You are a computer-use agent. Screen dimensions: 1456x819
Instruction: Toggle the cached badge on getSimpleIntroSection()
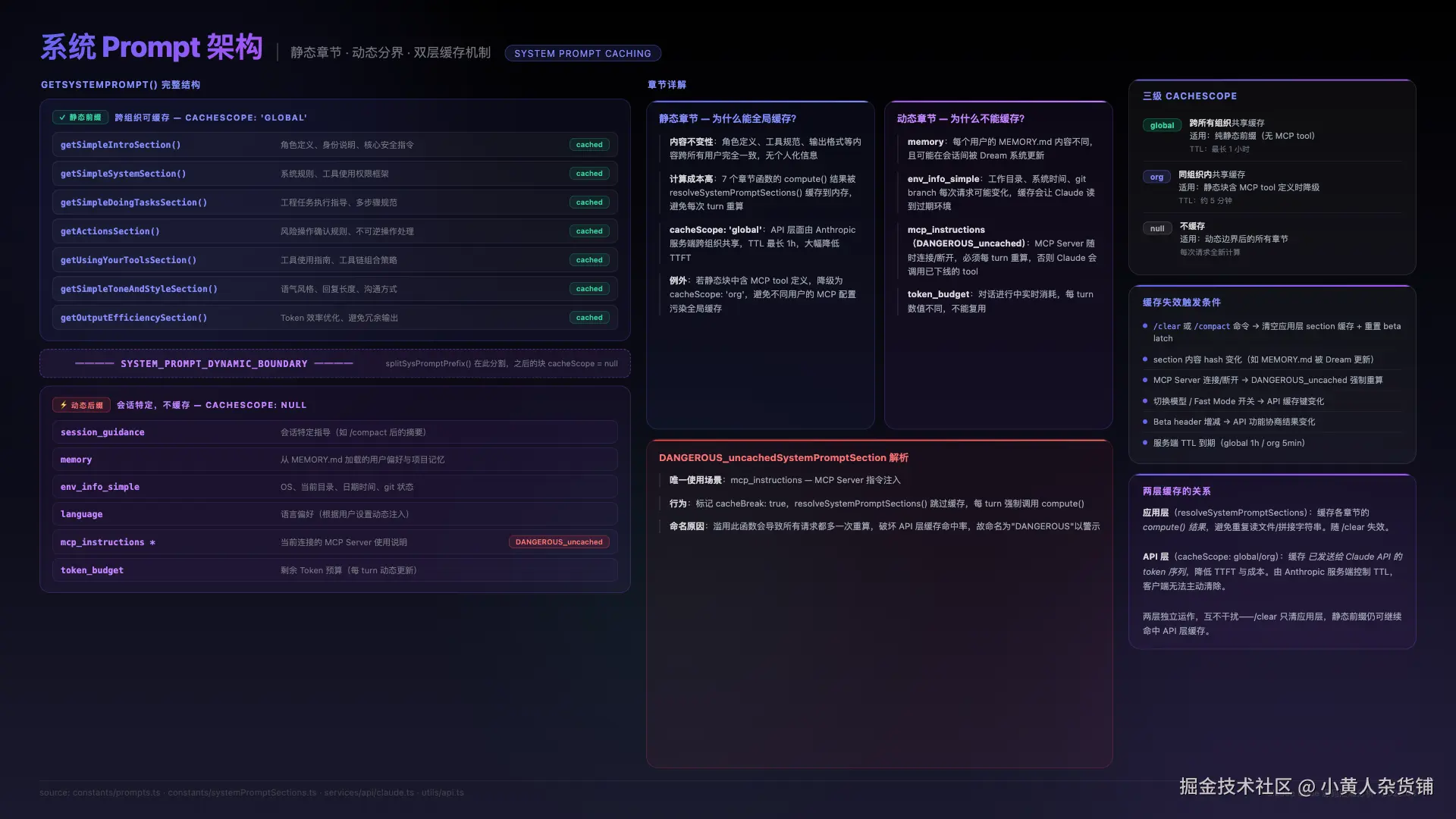pyautogui.click(x=589, y=144)
